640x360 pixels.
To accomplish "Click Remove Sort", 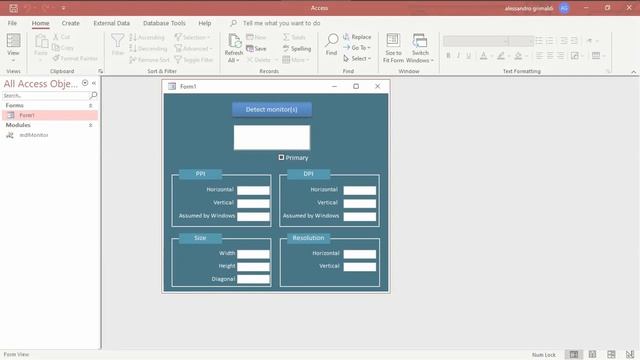I will [149, 60].
